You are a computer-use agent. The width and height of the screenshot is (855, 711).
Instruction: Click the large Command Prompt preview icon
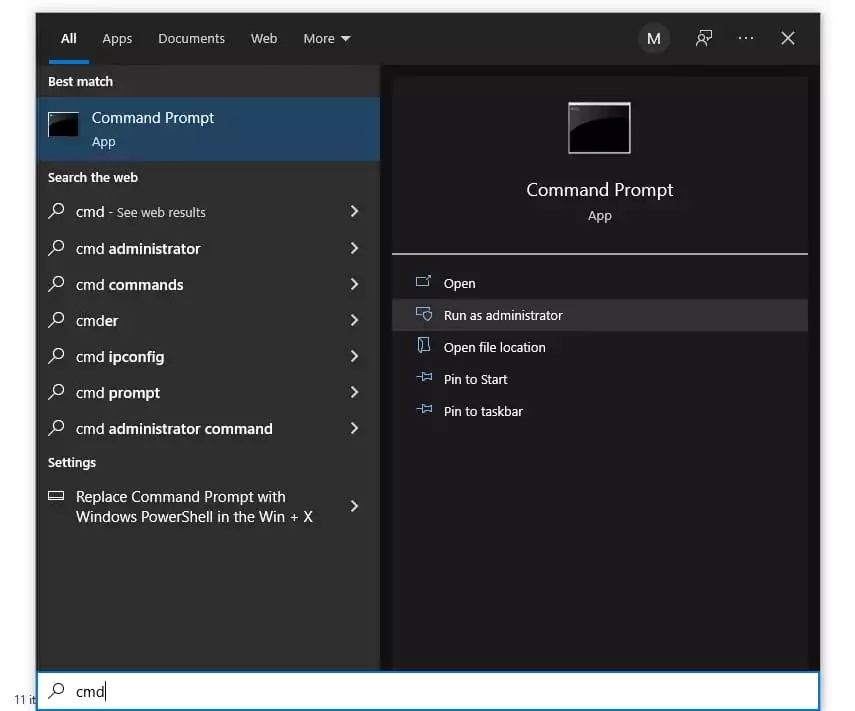[x=599, y=128]
